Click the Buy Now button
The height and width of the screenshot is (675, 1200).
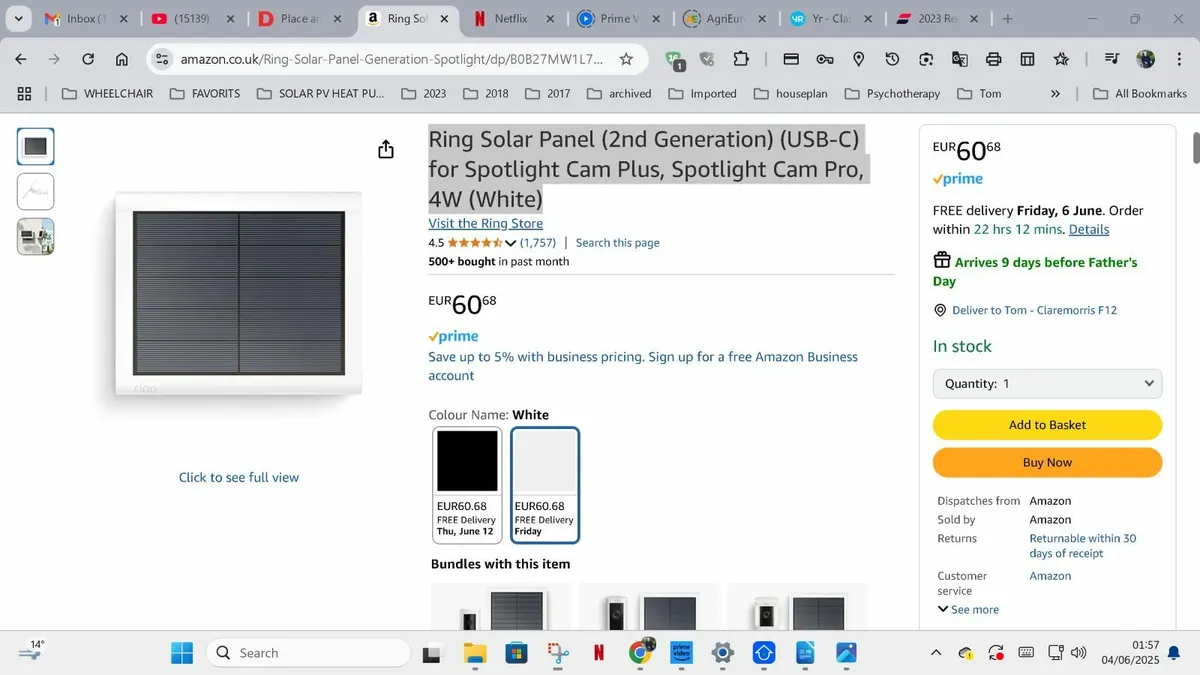(x=1047, y=462)
